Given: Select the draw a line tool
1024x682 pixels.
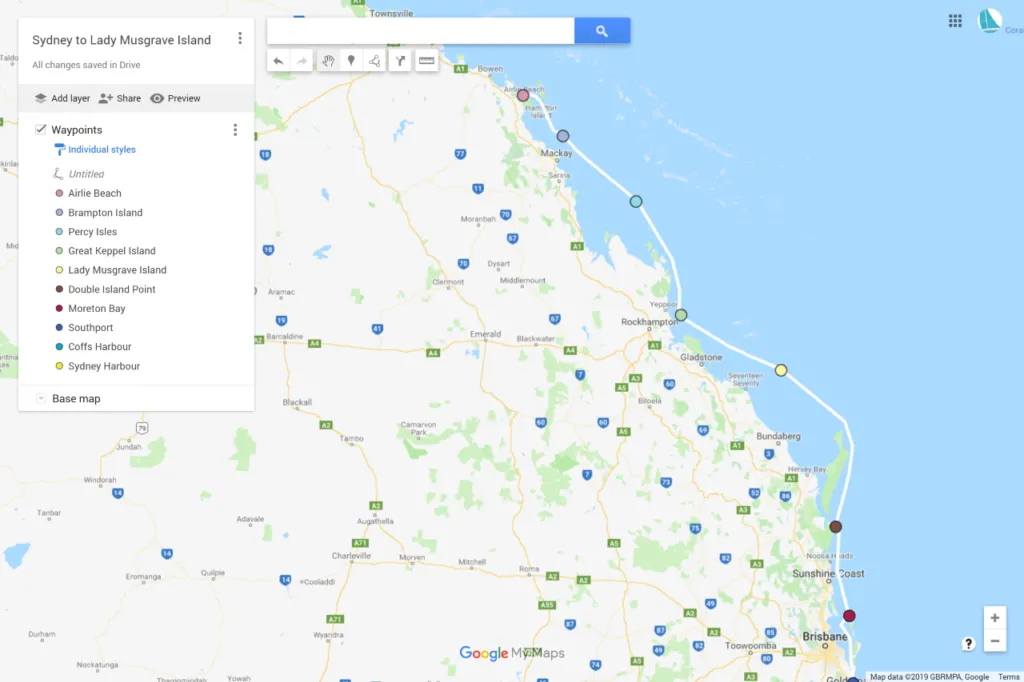Looking at the screenshot, I should (374, 61).
